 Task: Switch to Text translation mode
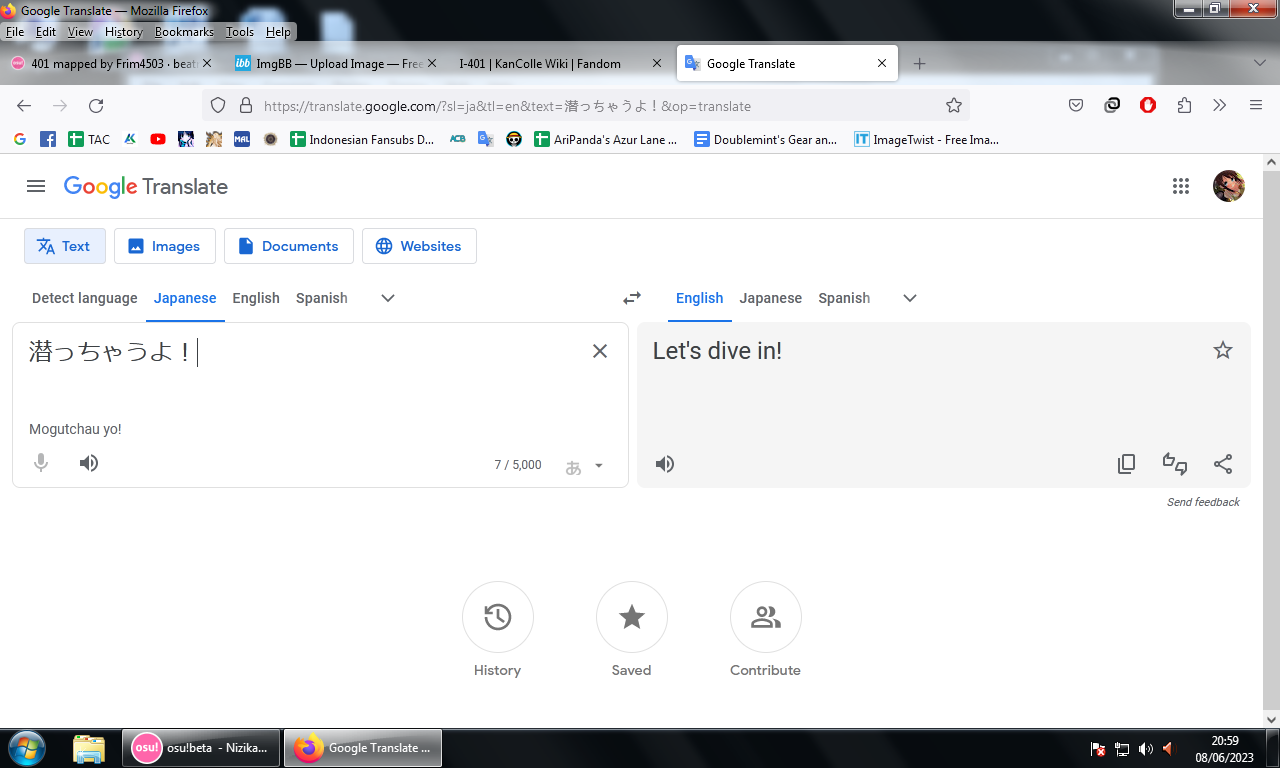click(x=65, y=246)
